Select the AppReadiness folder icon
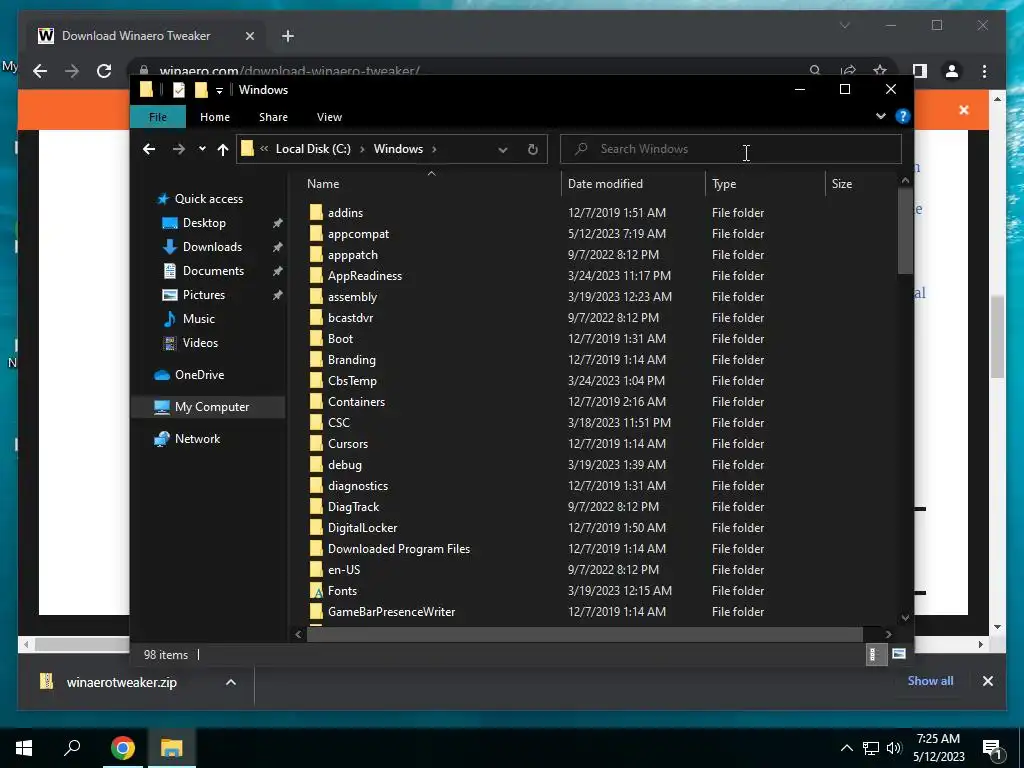Screen dimensions: 1024x768 pos(316,275)
